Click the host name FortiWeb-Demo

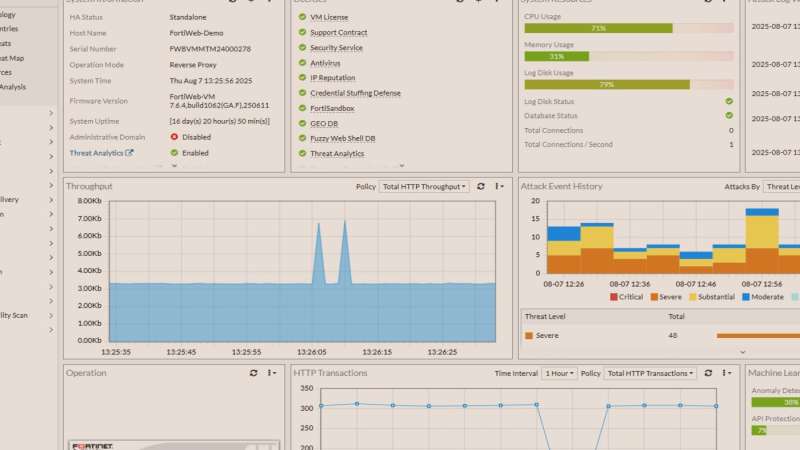[196, 33]
